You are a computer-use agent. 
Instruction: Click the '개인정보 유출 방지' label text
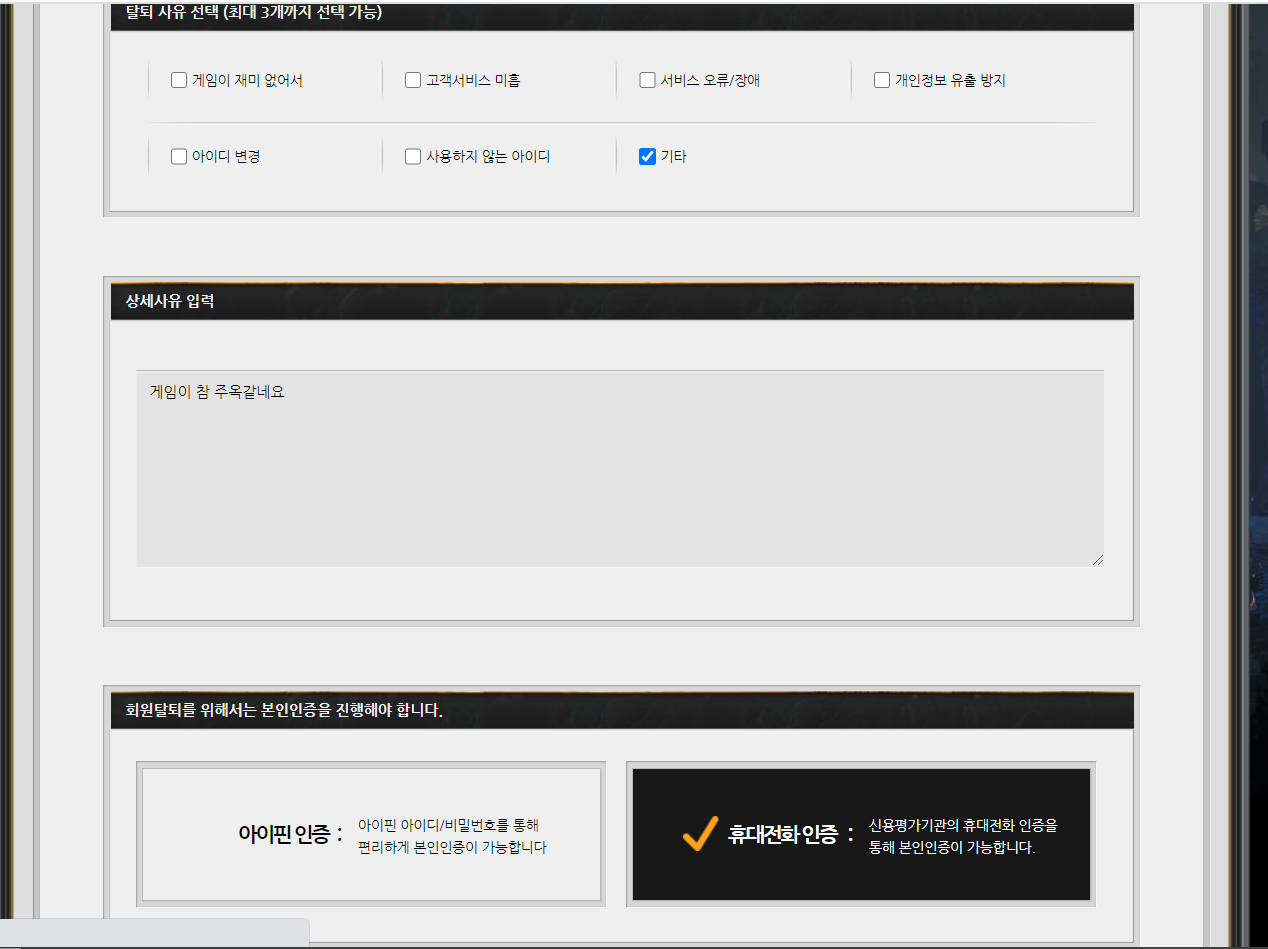950,80
